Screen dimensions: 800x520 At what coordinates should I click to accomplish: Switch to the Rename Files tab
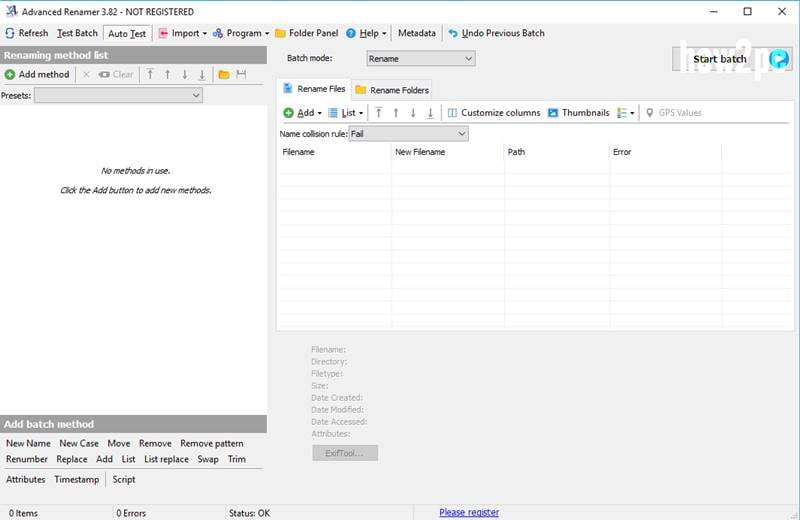314,89
